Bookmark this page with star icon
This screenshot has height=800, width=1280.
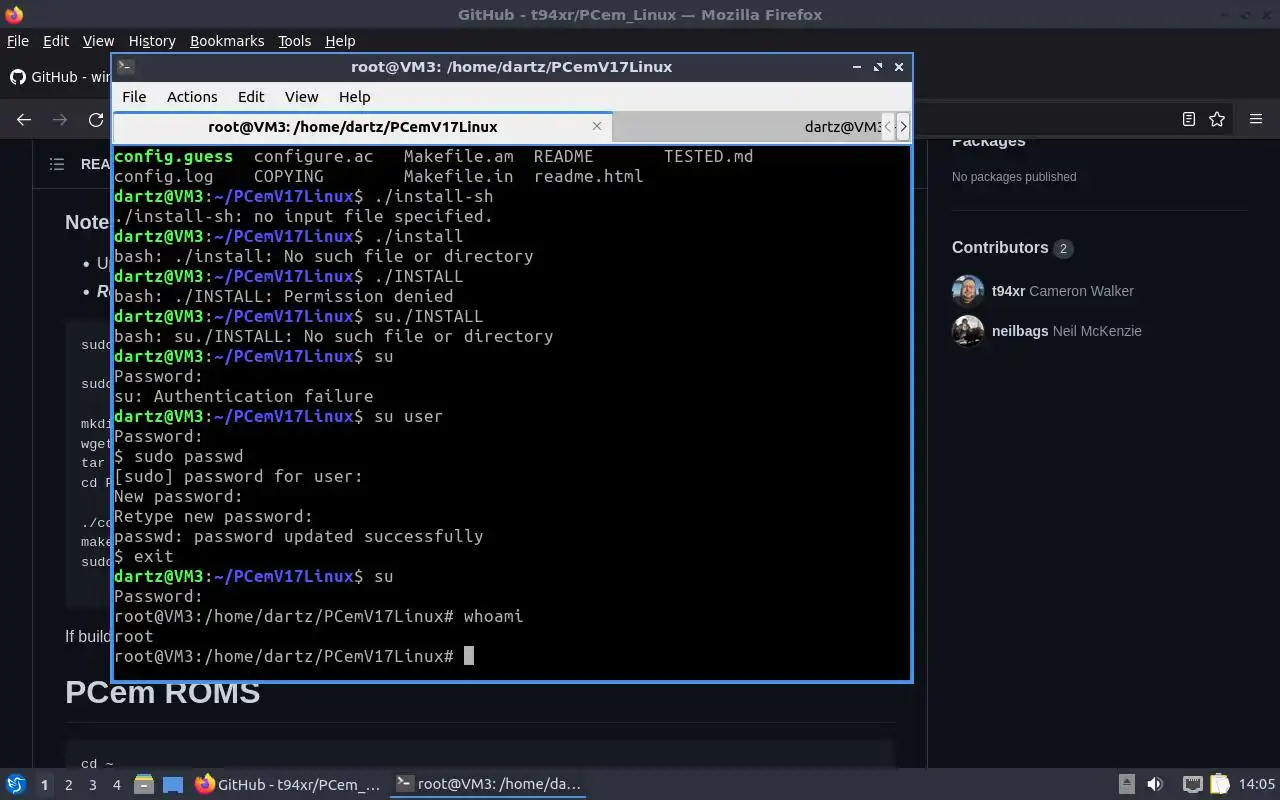1217,119
